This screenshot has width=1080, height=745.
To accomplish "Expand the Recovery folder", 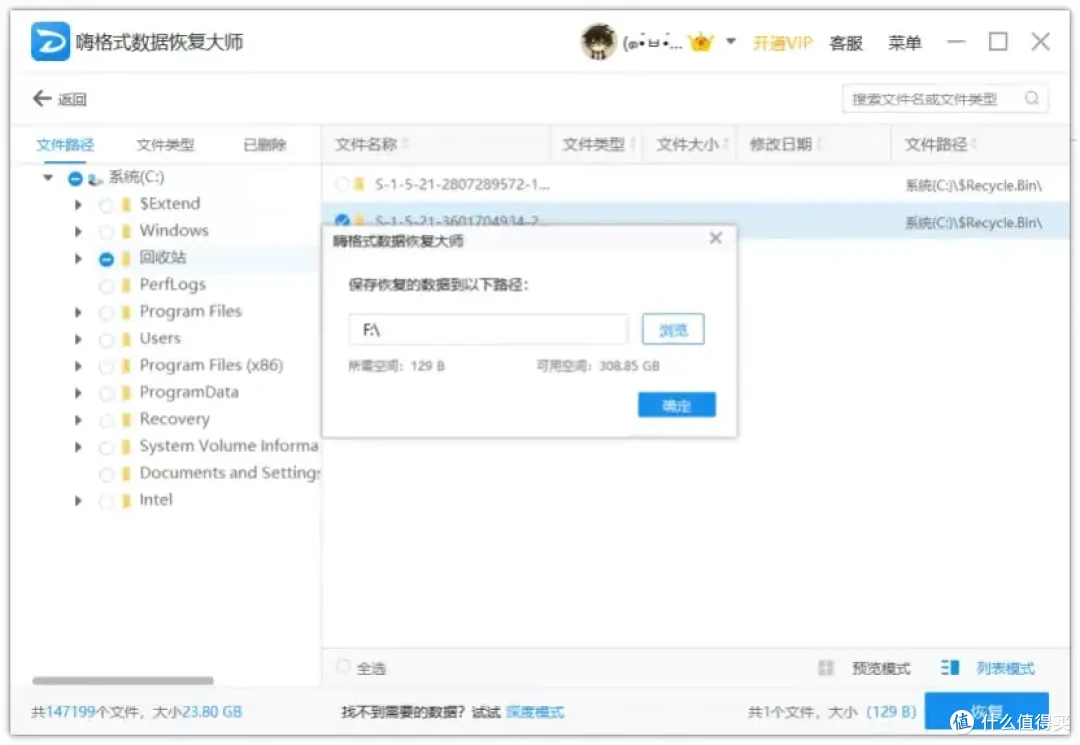I will point(78,420).
